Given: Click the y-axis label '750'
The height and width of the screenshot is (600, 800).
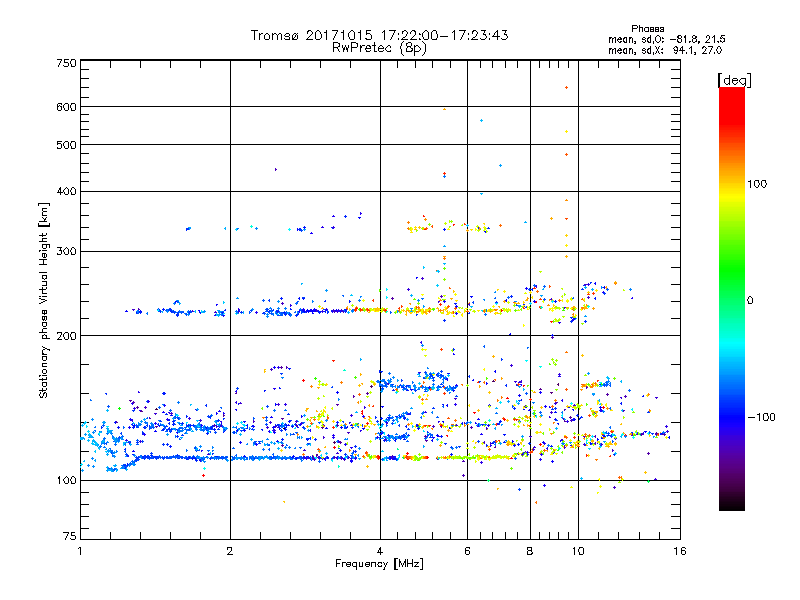Looking at the screenshot, I should click(x=67, y=63).
